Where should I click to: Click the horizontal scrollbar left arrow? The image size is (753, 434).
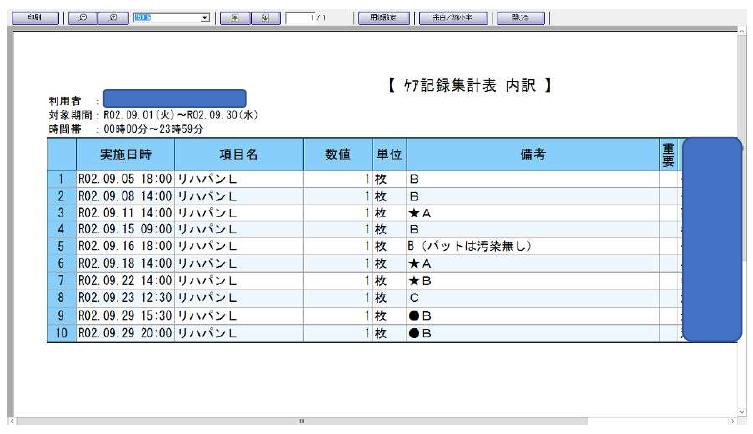pyautogui.click(x=11, y=422)
